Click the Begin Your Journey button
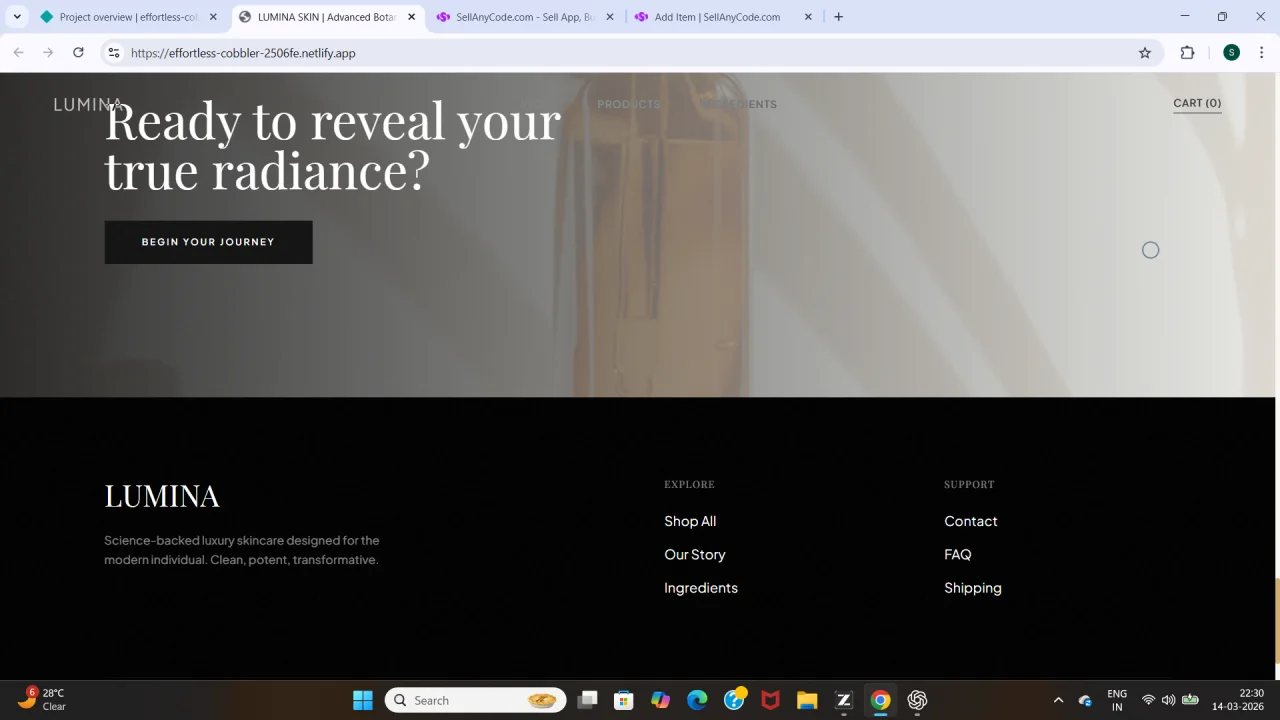The image size is (1280, 720). pyautogui.click(x=208, y=242)
